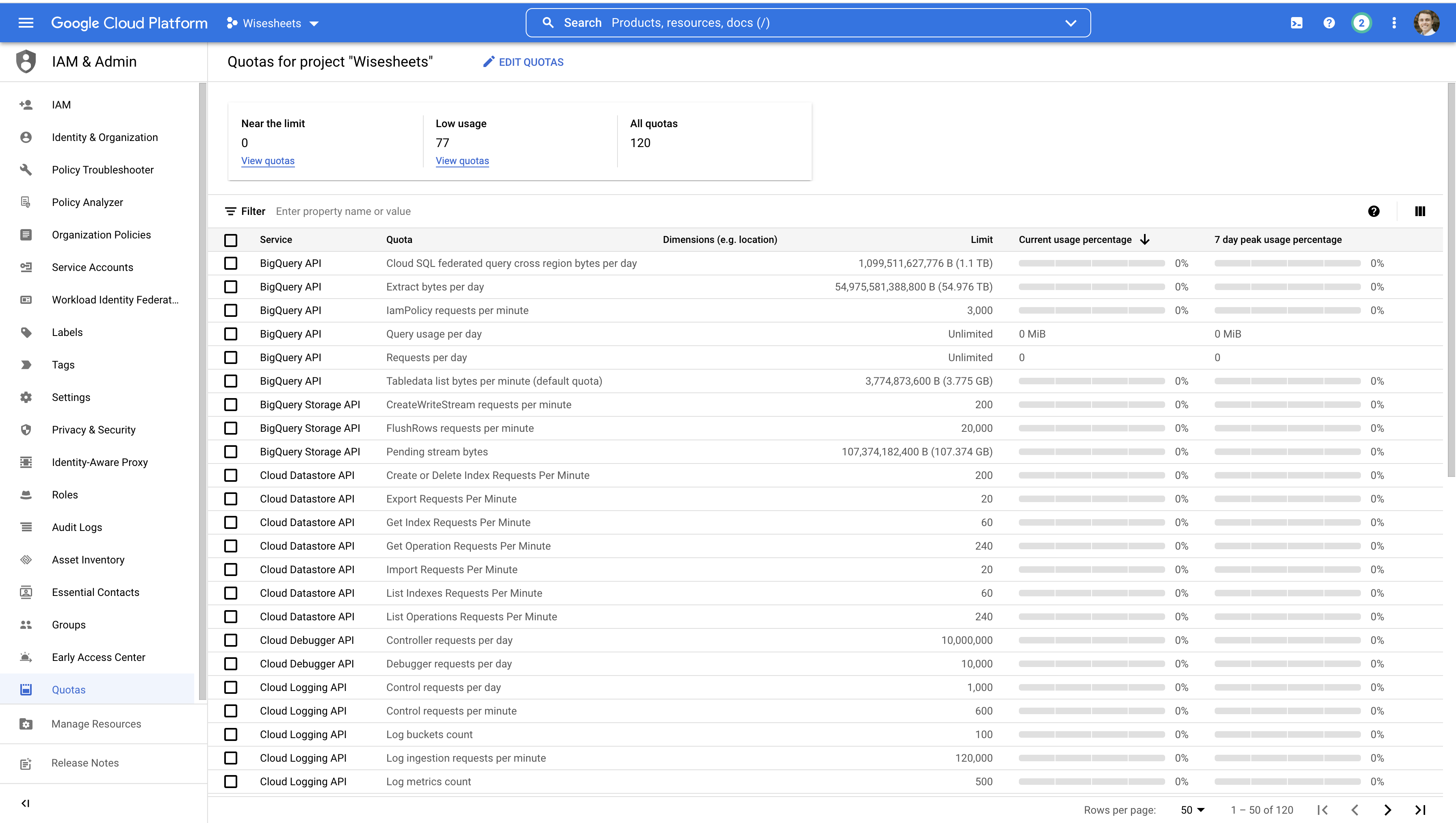Focus the top search products field

(x=808, y=23)
